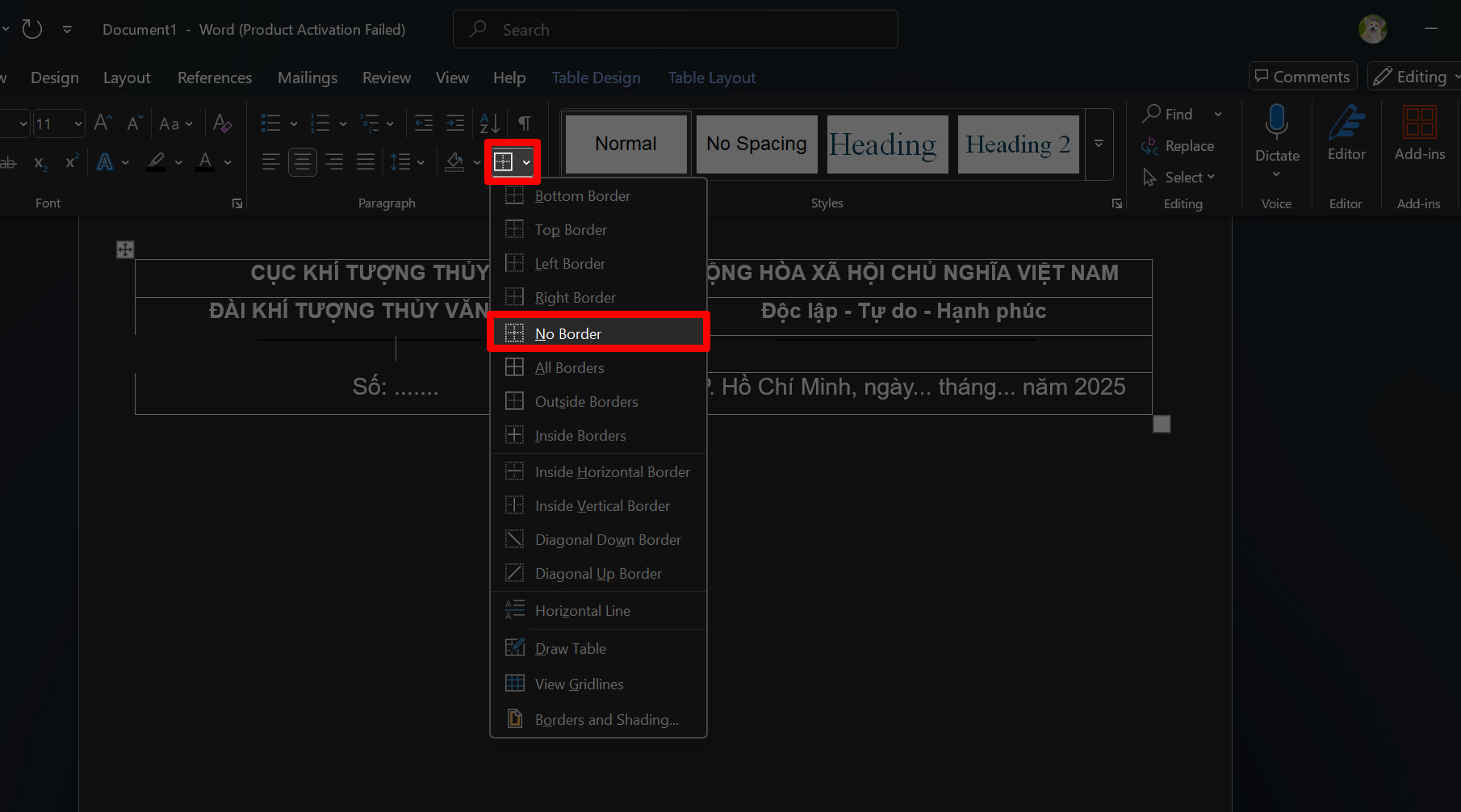Click the Sort icon in Paragraph group

pos(489,123)
